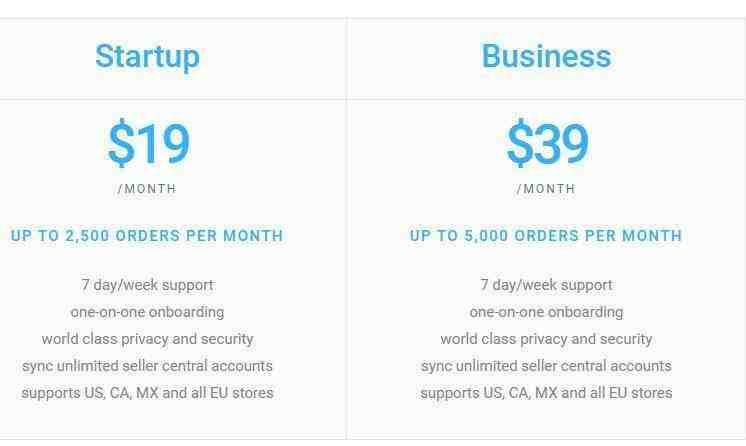Click Business's '7 day/week support' line
This screenshot has width=746, height=446.
point(546,285)
